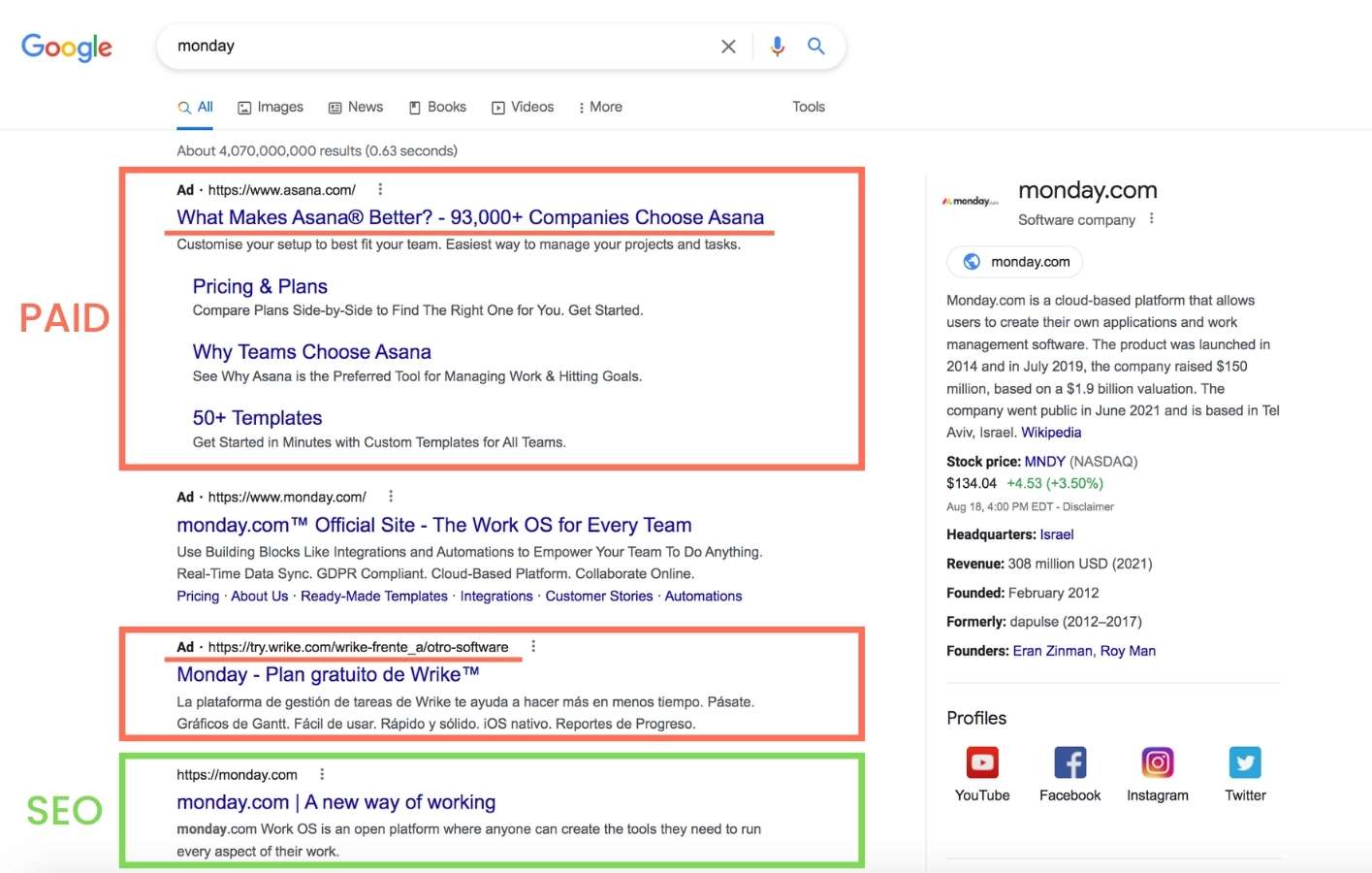Image resolution: width=1372 pixels, height=873 pixels.
Task: Click into the search field containing monday
Action: [x=436, y=47]
